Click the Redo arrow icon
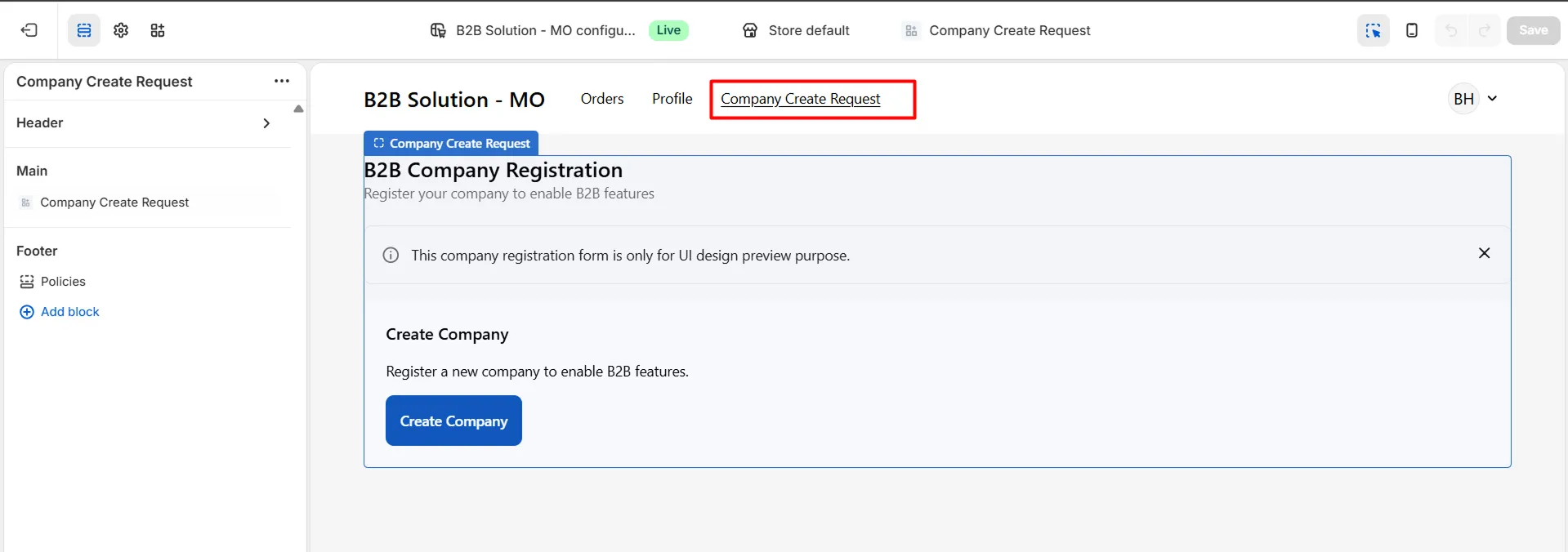 point(1485,30)
